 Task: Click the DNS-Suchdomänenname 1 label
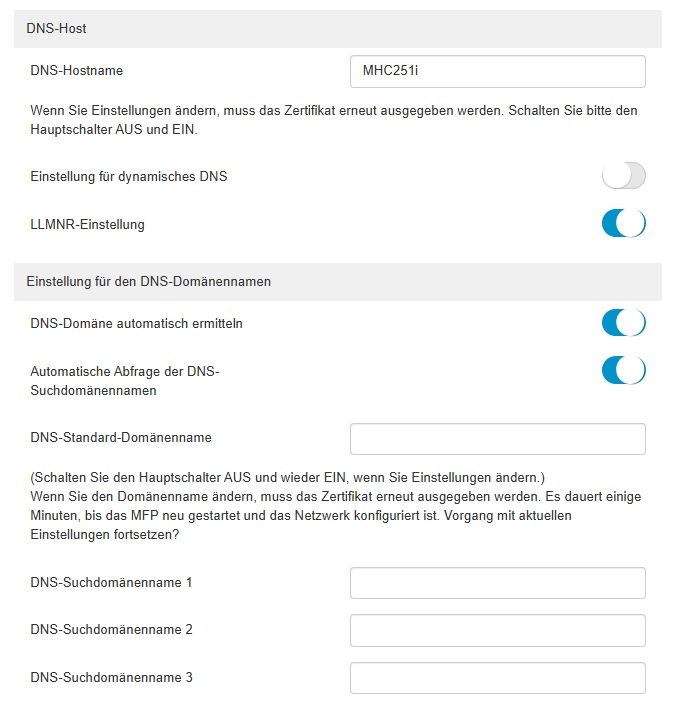coord(111,583)
